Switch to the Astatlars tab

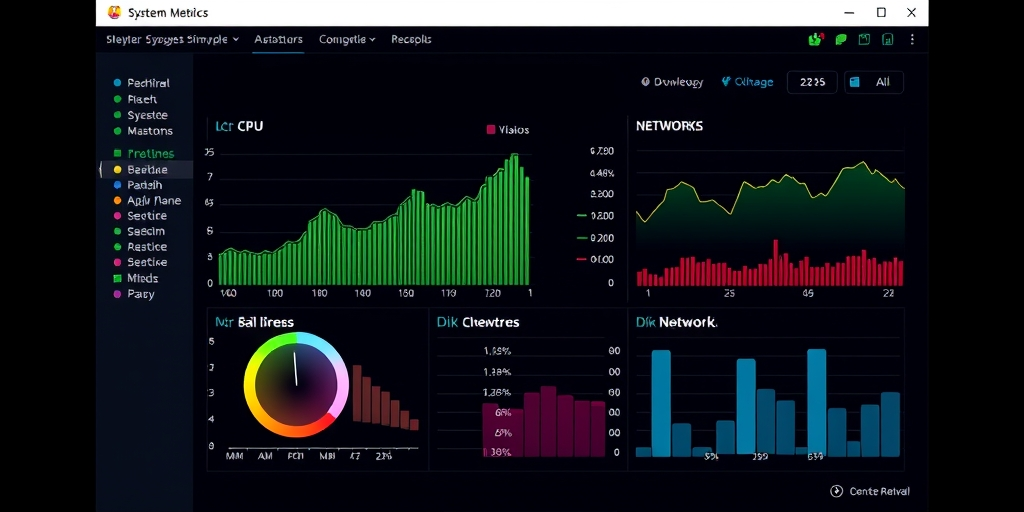[278, 39]
